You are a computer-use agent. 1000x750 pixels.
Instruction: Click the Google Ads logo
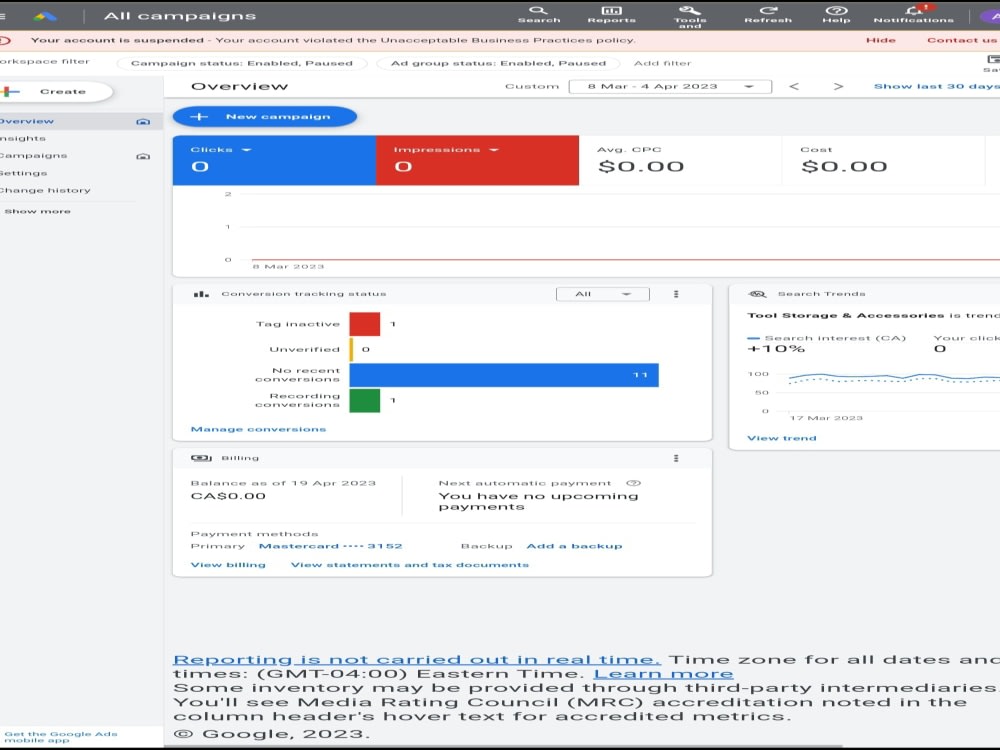(45, 16)
